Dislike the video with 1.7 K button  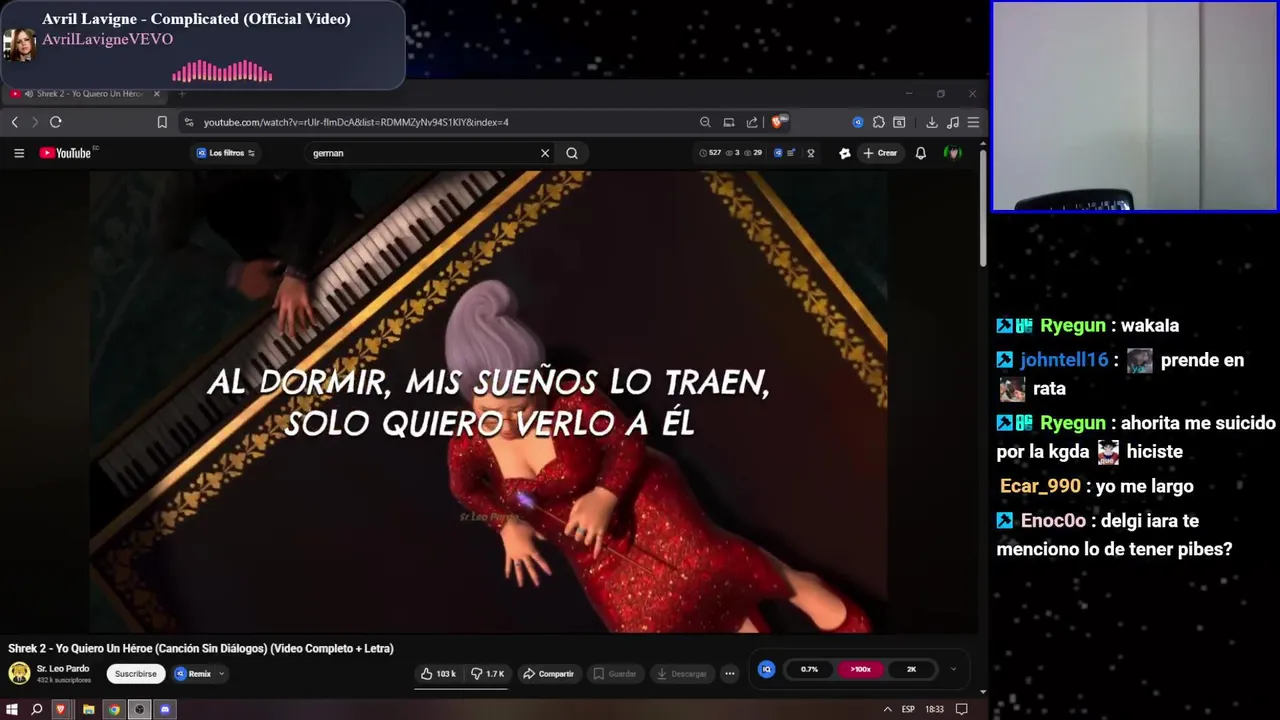(488, 674)
